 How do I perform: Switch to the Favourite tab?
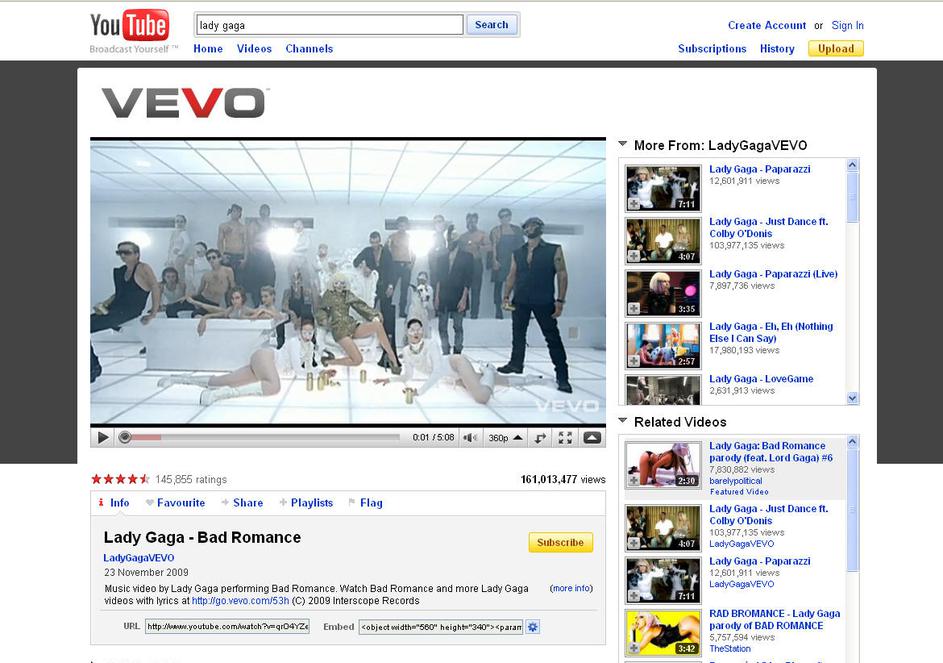click(x=175, y=503)
